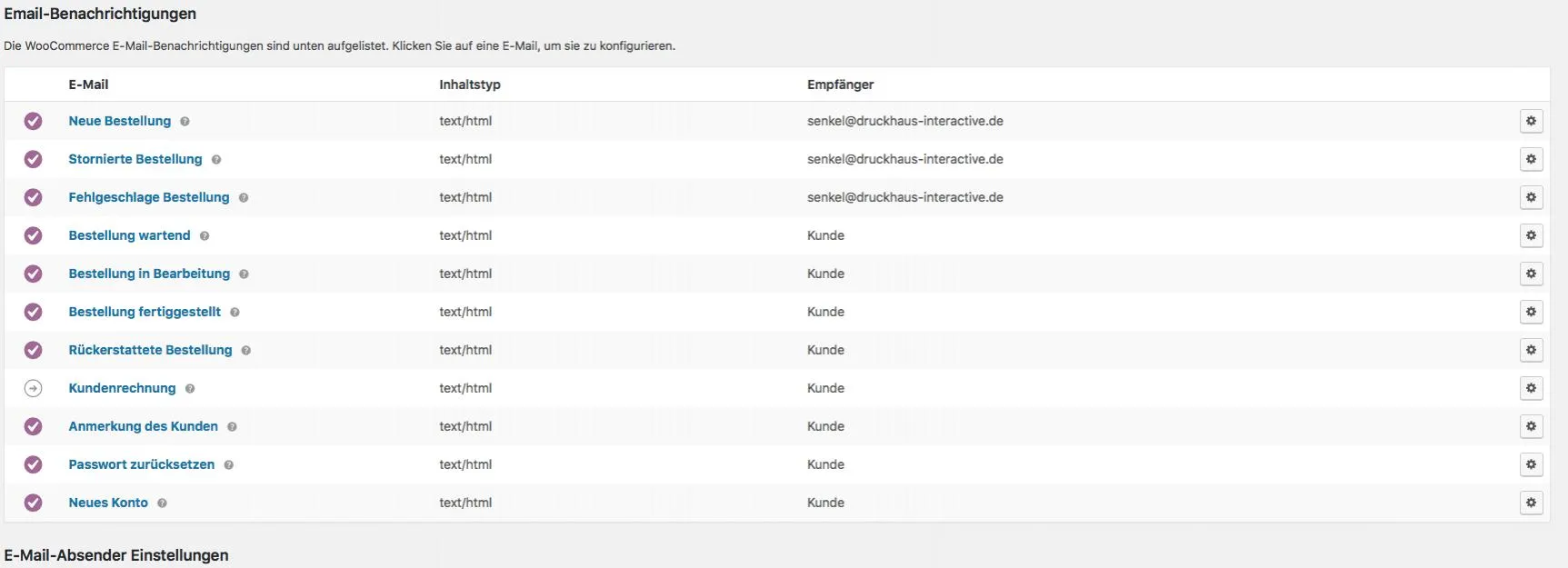1568x568 pixels.
Task: Click help icon beside Neue Bestellung
Action: [x=185, y=122]
